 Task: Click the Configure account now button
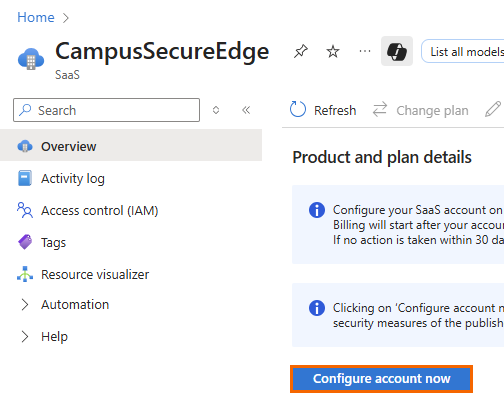click(x=381, y=379)
